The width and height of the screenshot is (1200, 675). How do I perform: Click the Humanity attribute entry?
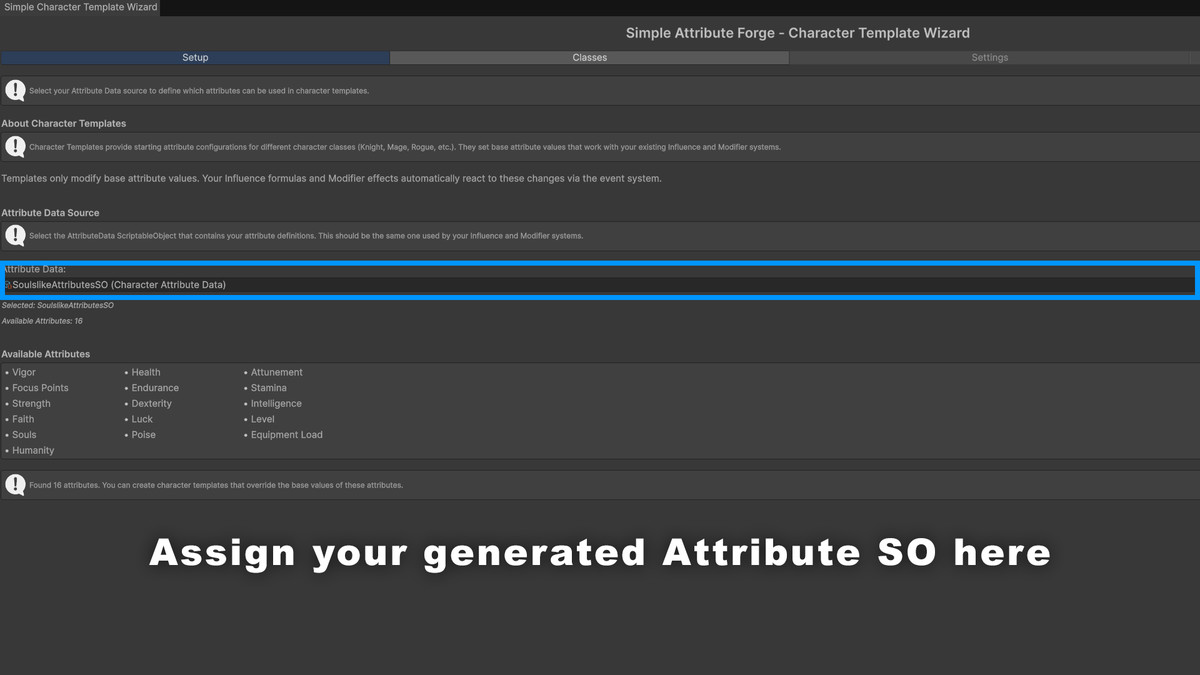pyautogui.click(x=31, y=450)
